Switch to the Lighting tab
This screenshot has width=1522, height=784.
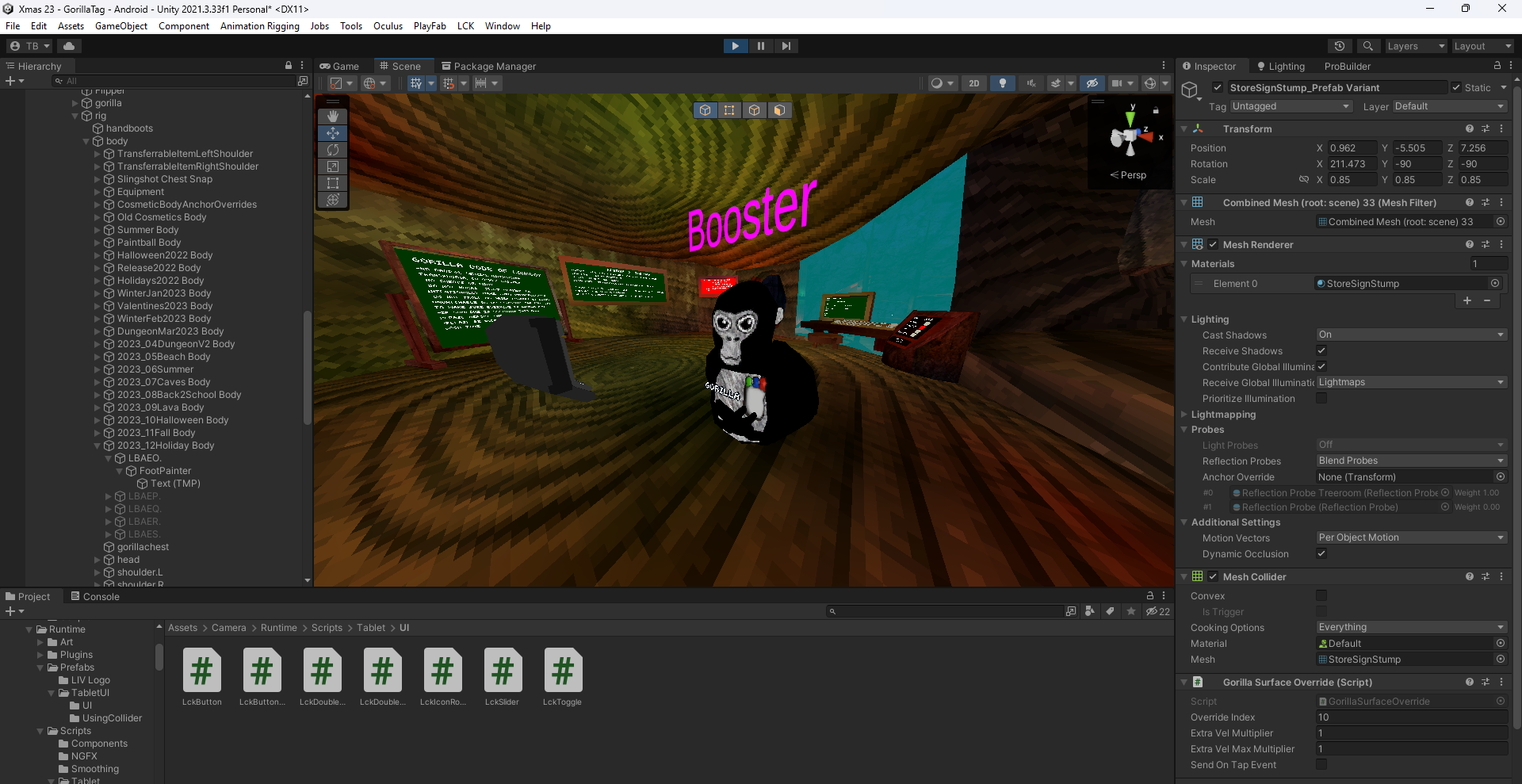click(x=1279, y=66)
